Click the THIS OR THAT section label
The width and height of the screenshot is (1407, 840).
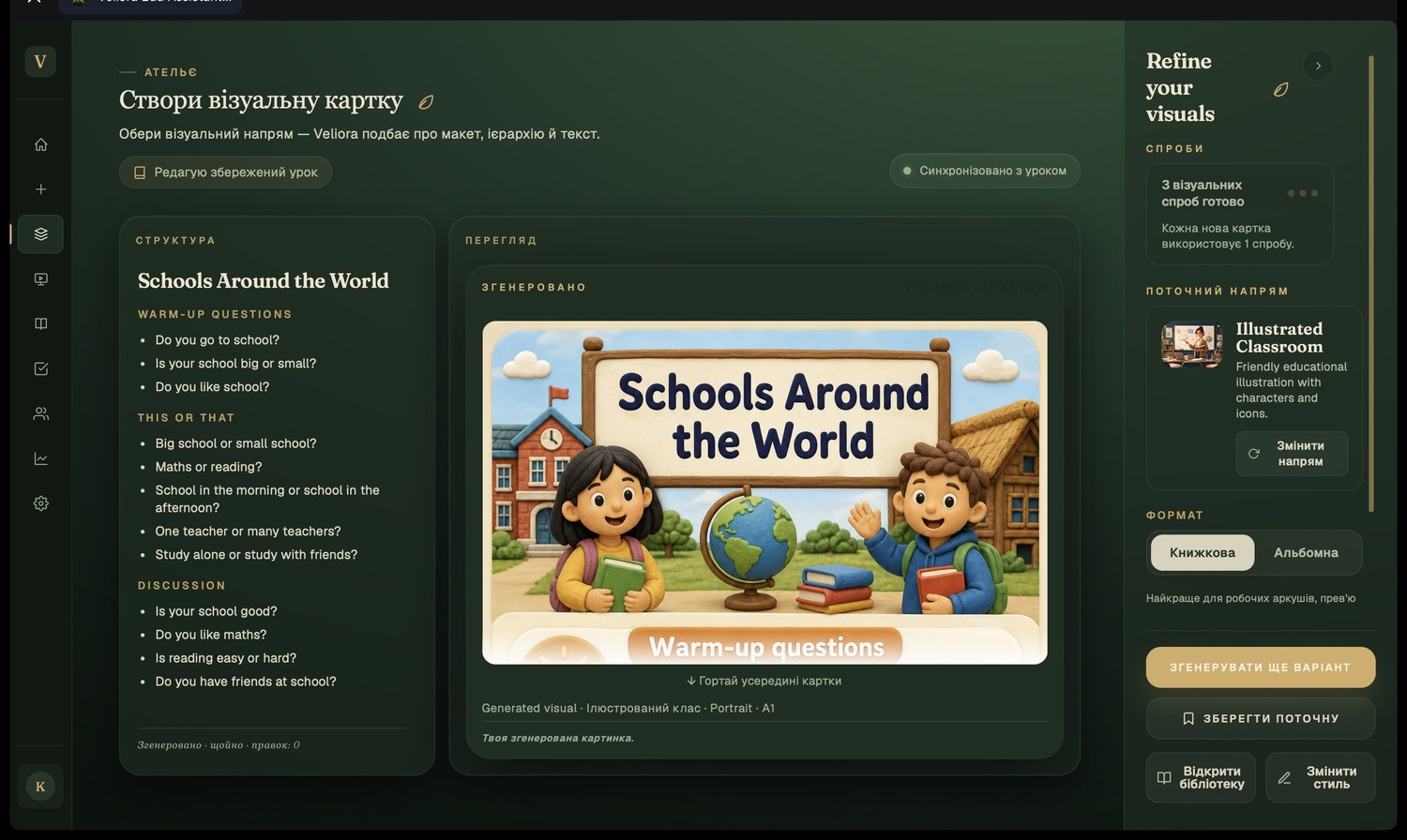pos(186,418)
